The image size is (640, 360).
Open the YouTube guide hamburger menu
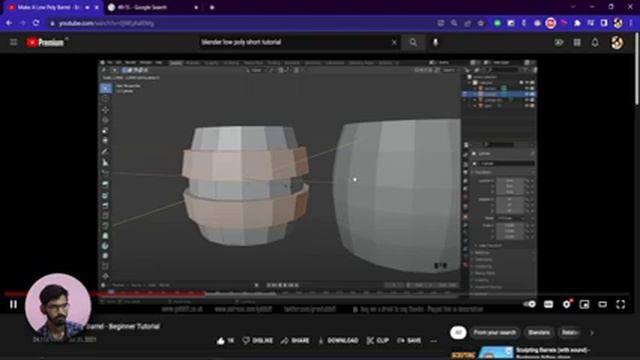click(13, 42)
